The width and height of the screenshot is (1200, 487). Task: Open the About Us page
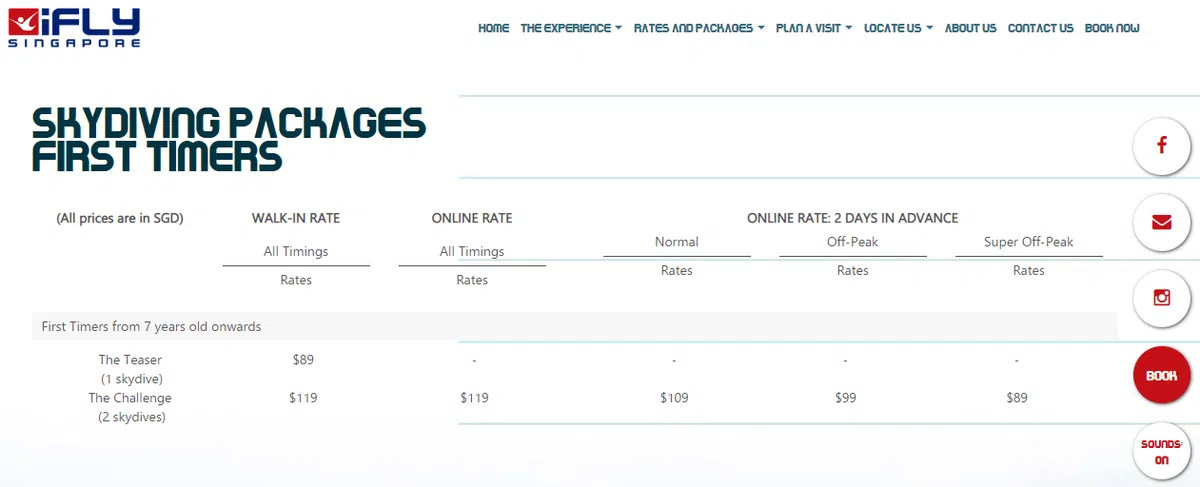[970, 28]
